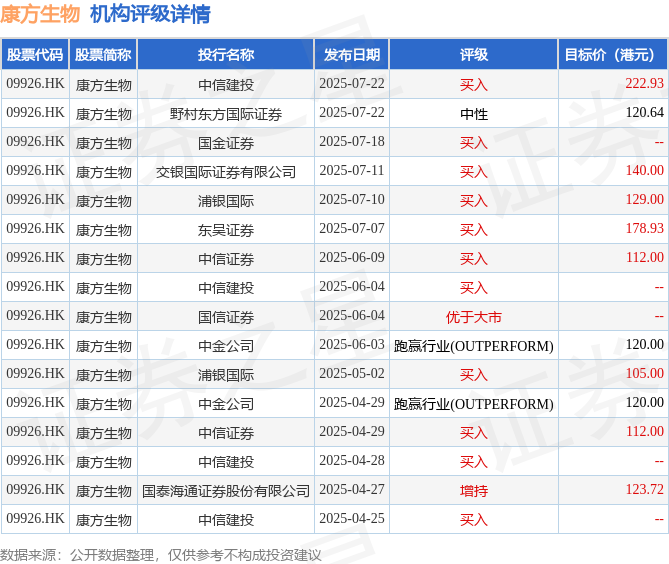Image resolution: width=669 pixels, height=564 pixels.
Task: Click 浦银国际 in the 2025-05-02 row
Action: pos(226,375)
